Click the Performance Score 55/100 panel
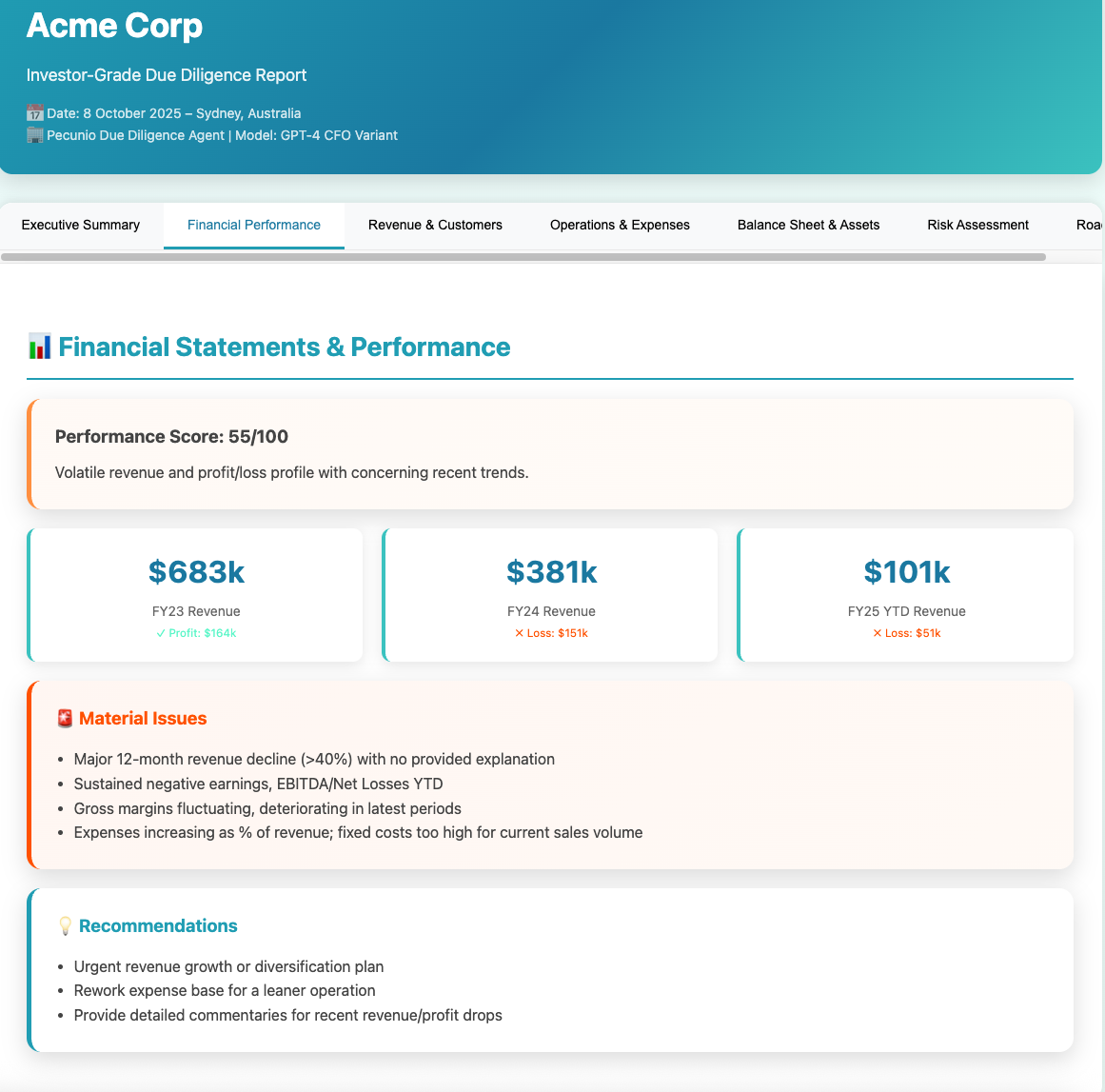 coord(551,453)
